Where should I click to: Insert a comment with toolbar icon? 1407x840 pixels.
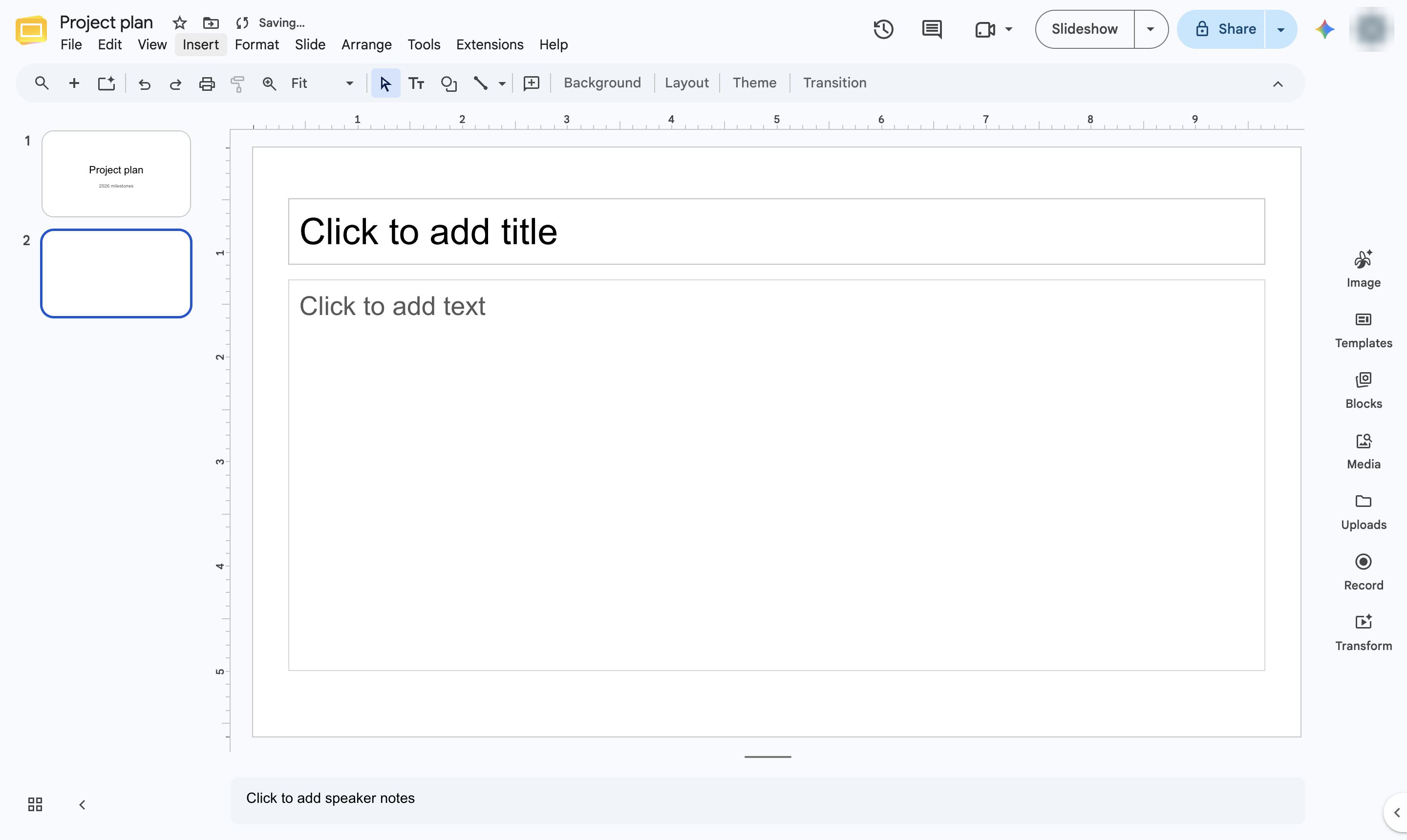[531, 83]
